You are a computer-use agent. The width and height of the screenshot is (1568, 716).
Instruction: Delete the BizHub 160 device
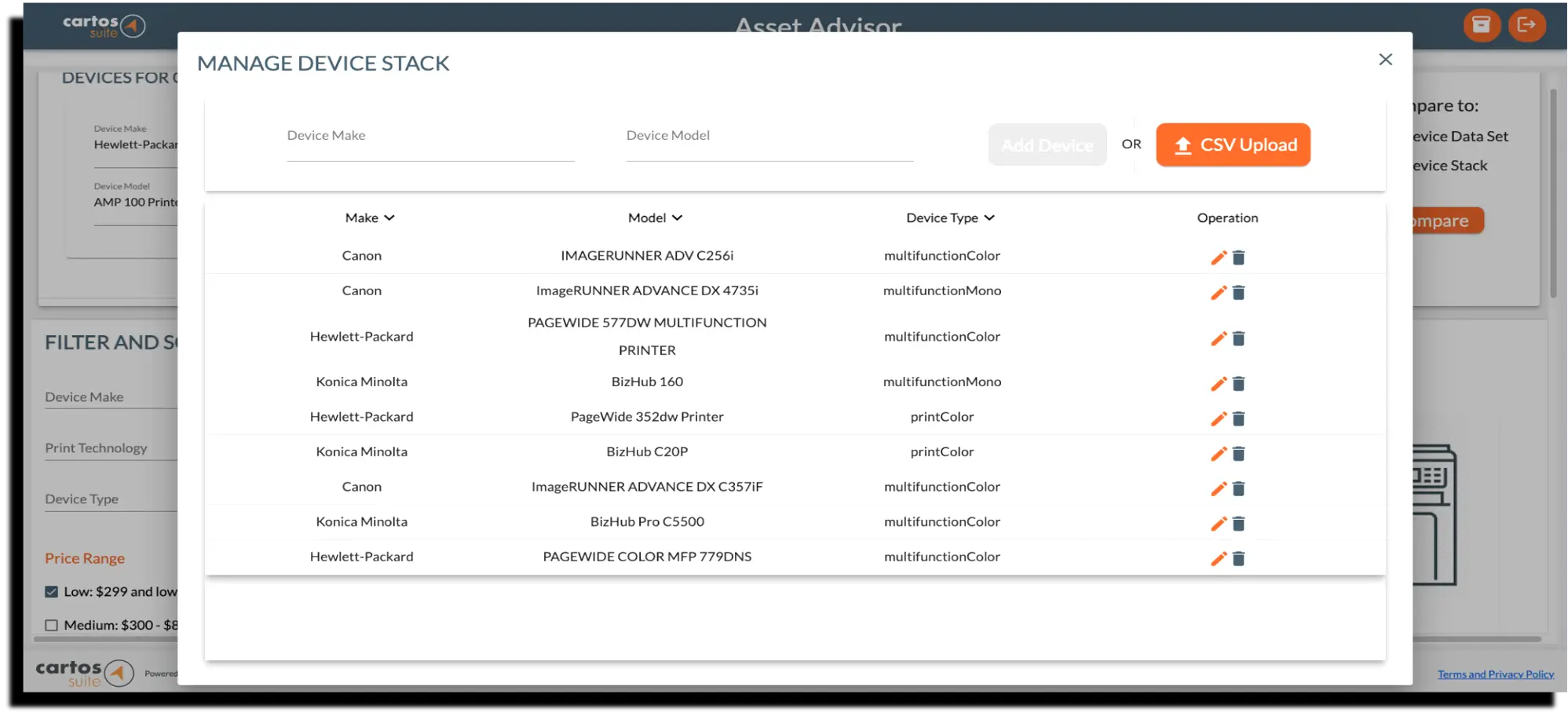[x=1238, y=384]
